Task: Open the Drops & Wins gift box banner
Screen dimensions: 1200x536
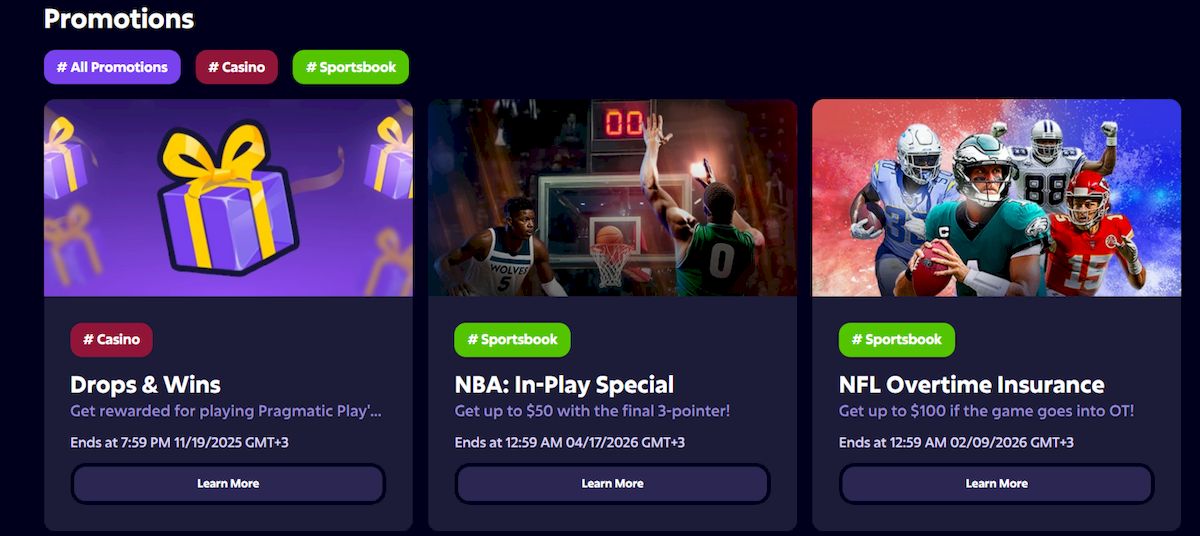Action: [x=228, y=198]
